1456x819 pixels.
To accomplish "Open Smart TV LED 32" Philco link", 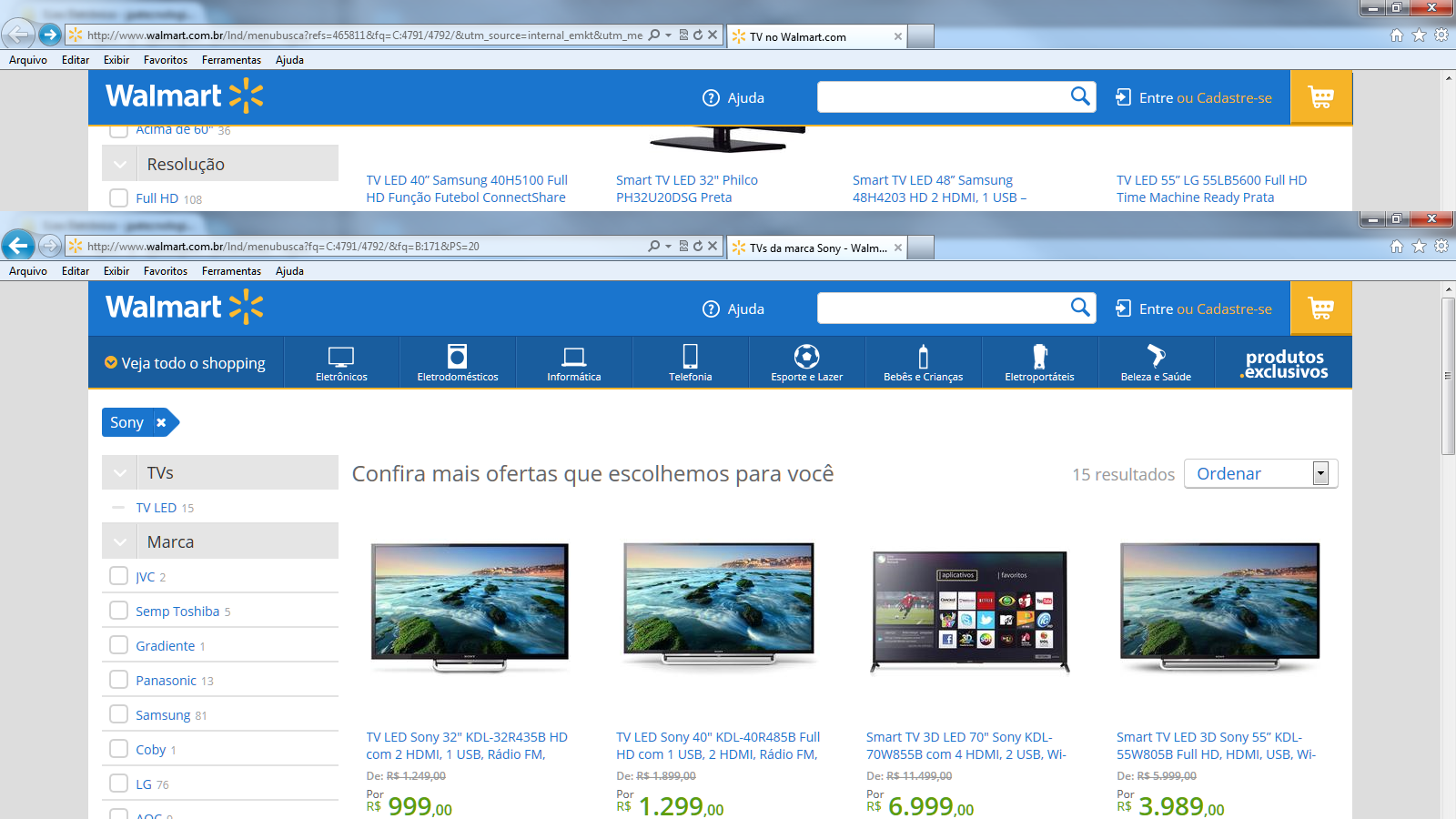I will tap(687, 188).
